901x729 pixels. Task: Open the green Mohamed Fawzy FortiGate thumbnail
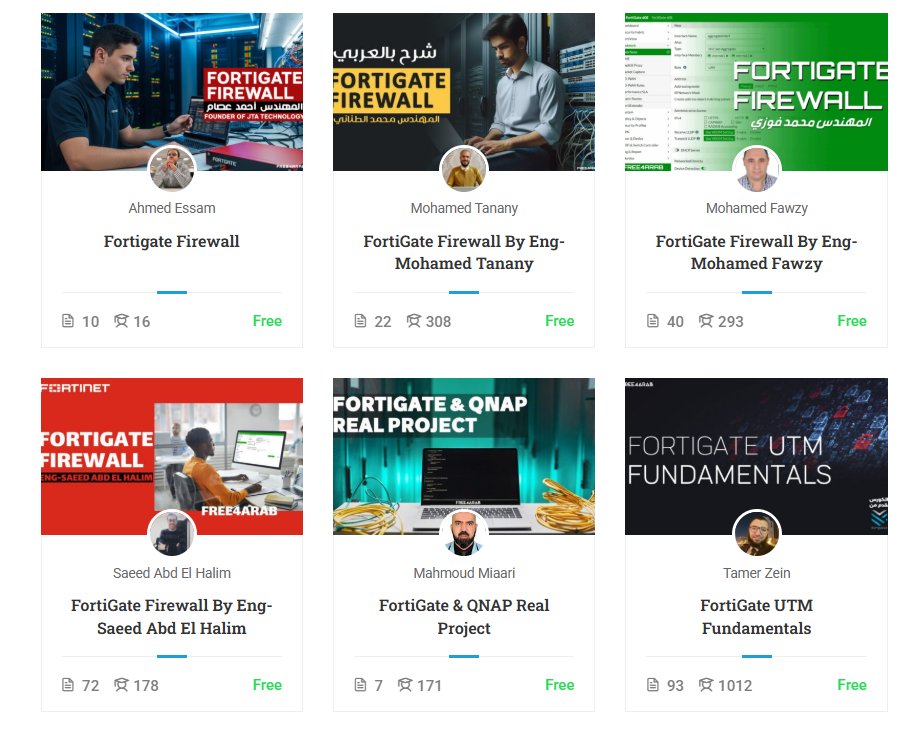point(756,92)
